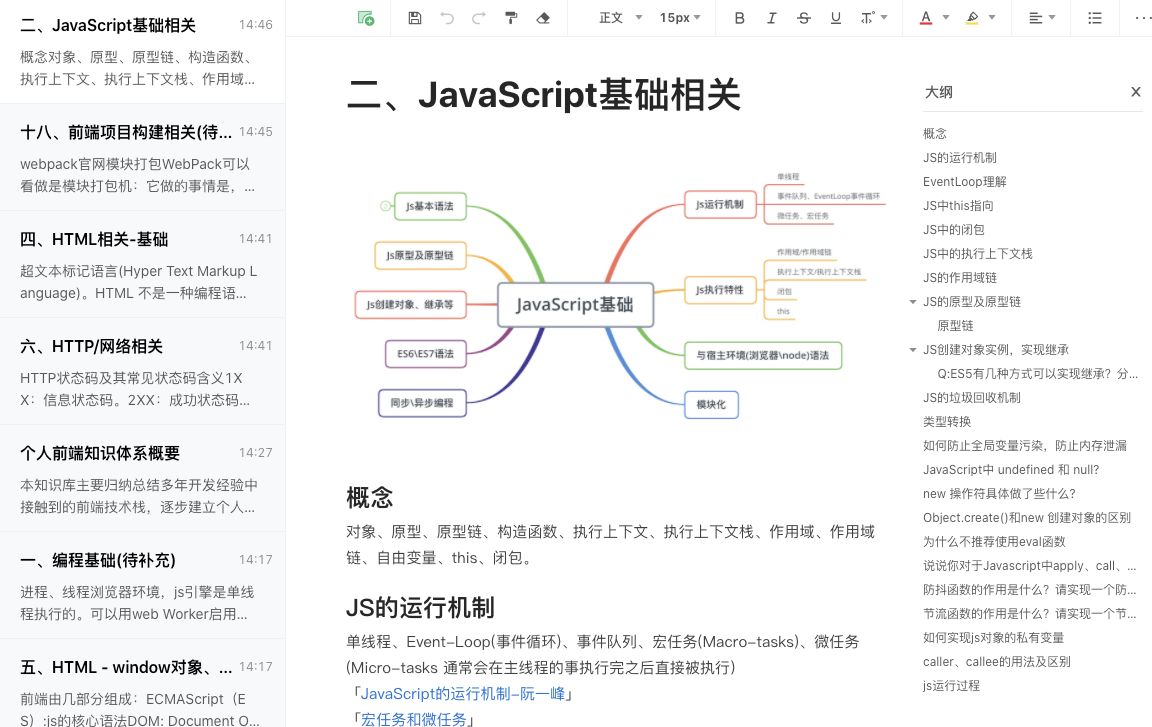Jump to 节流函数的作用是什么 outline entry
Screen dimensions: 1152x727
coord(1029,614)
